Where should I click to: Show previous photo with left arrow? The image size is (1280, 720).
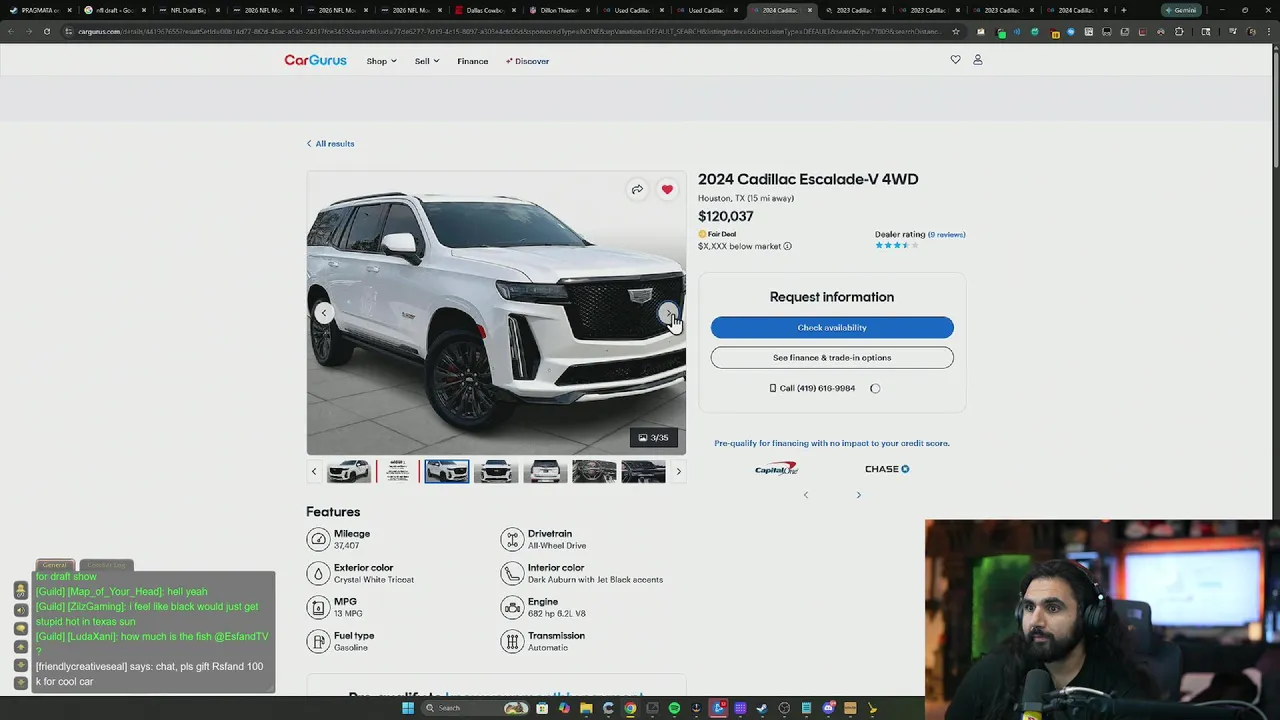pyautogui.click(x=323, y=313)
